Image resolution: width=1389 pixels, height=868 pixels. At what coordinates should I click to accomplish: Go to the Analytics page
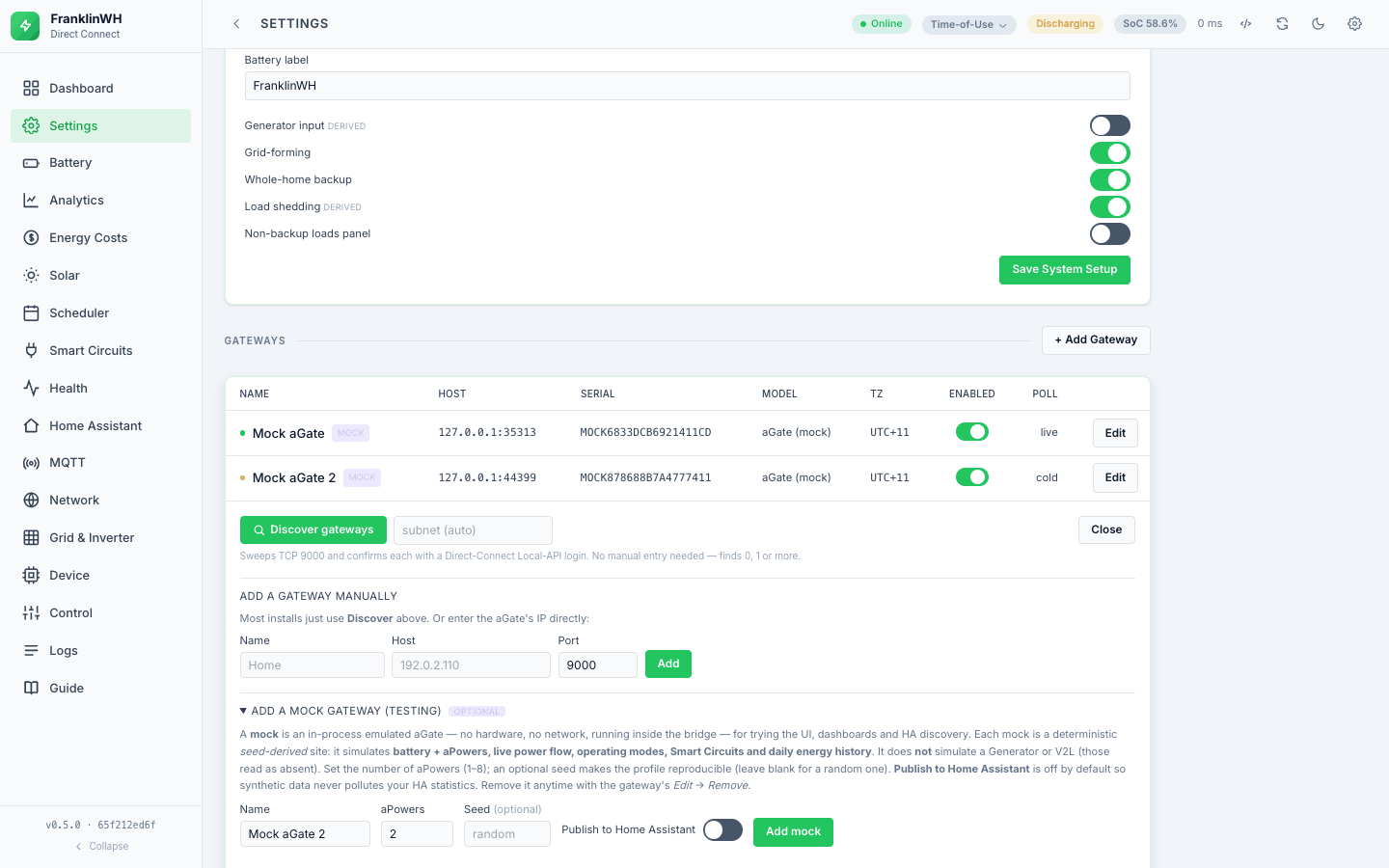tap(100, 201)
